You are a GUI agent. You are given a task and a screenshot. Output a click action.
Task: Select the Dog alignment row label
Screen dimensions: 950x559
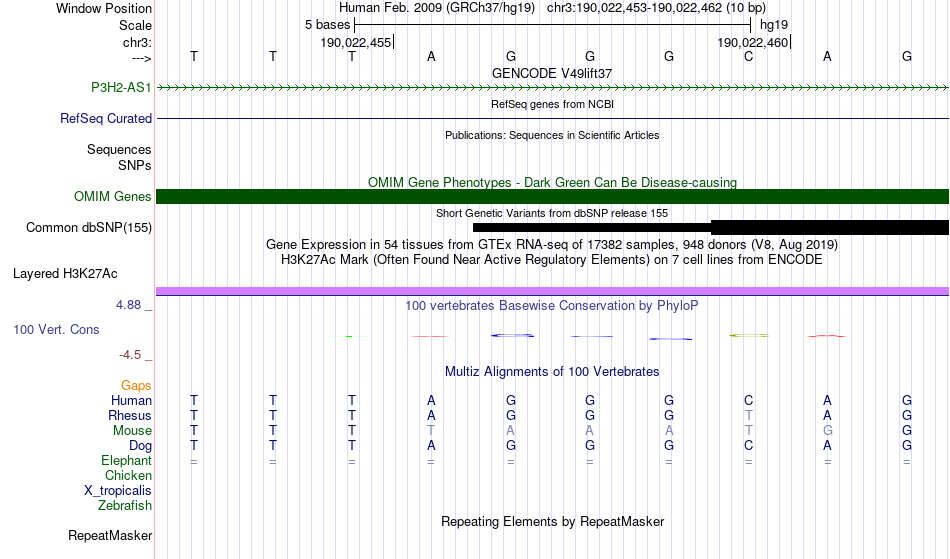coord(140,446)
